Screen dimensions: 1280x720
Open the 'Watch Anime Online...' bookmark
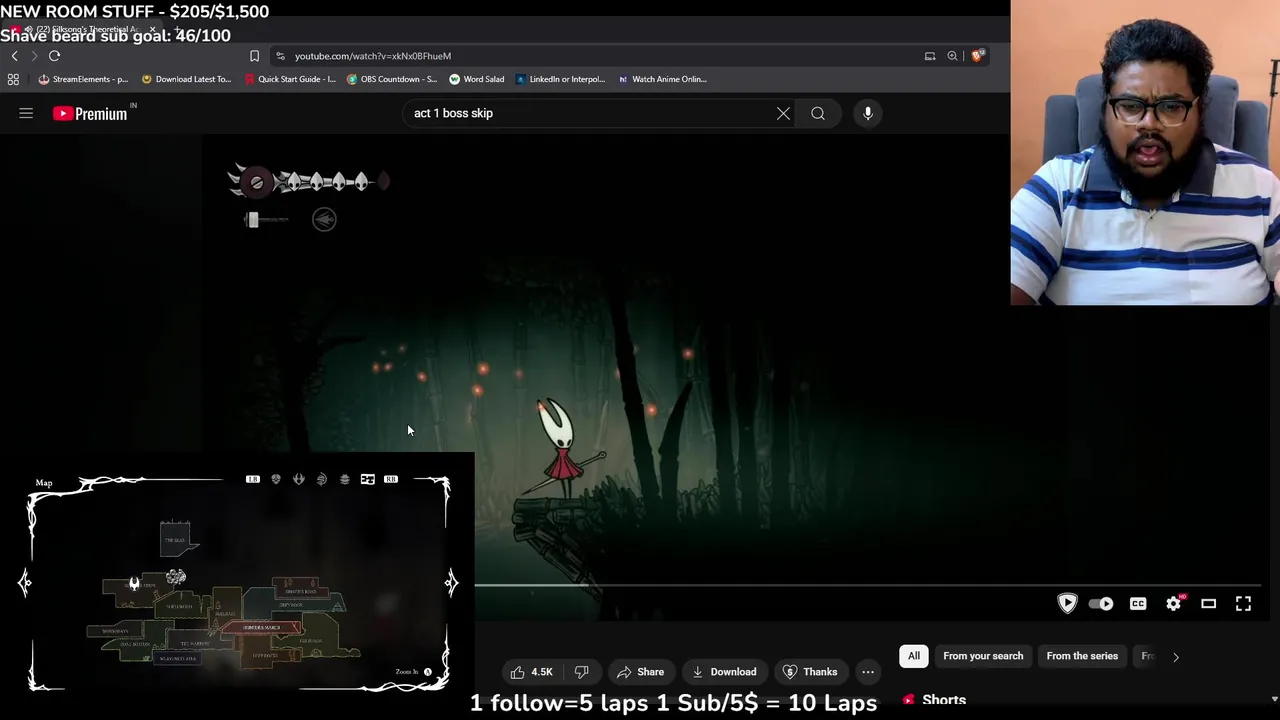click(662, 79)
